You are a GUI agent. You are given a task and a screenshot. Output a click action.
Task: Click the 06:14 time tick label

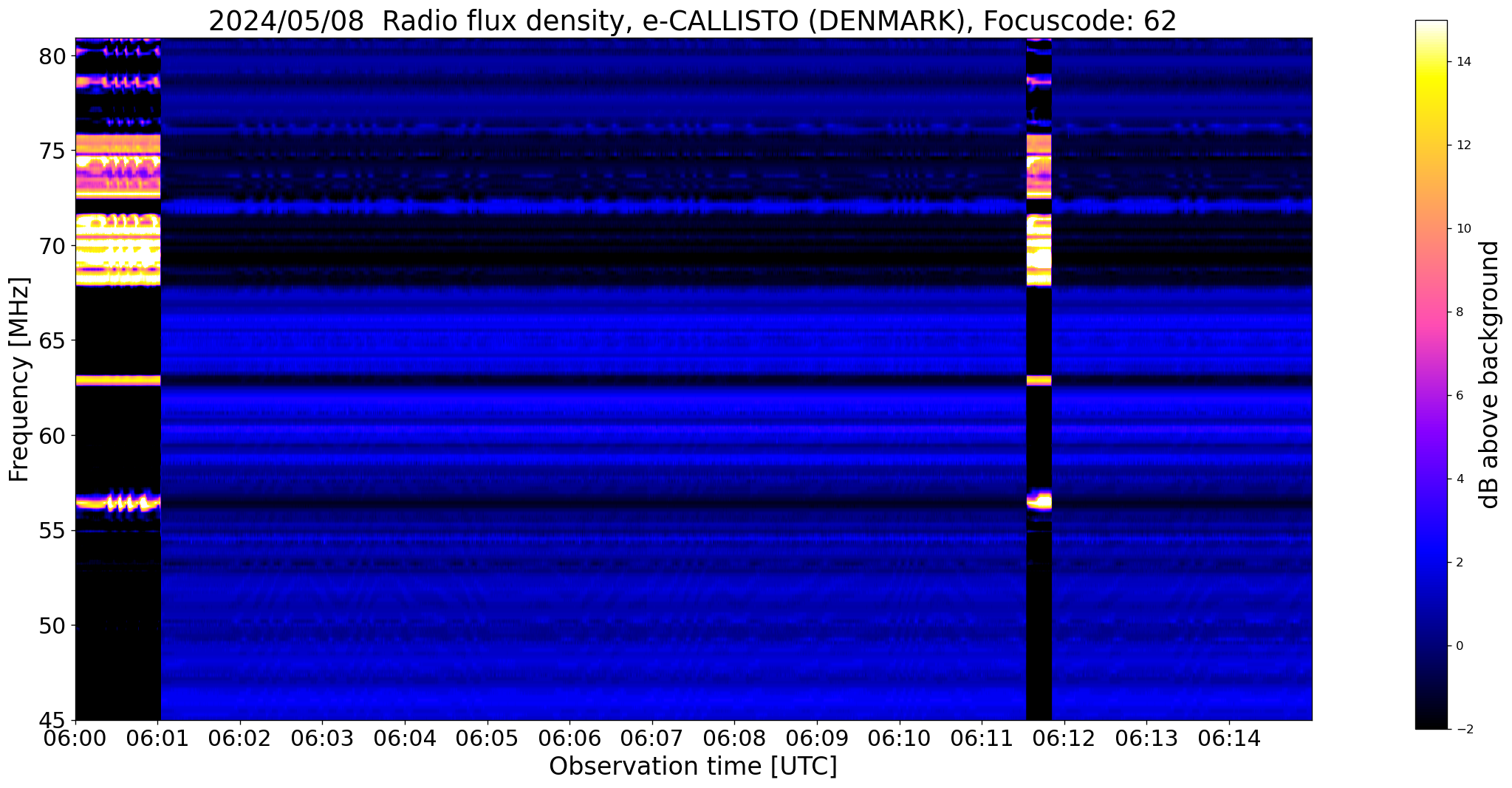pos(1229,739)
